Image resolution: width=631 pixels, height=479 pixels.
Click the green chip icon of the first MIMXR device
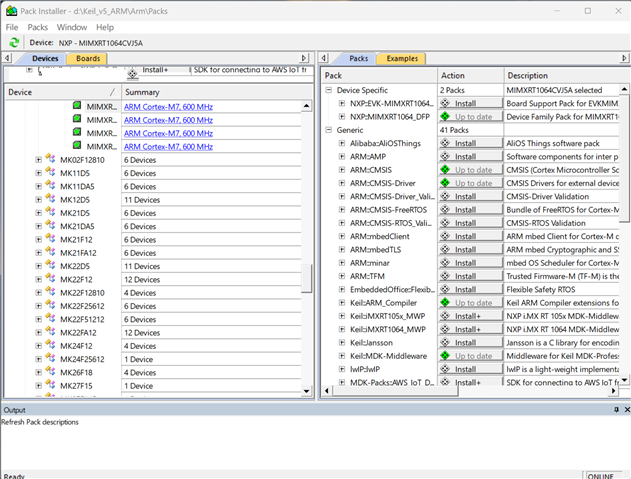76,106
